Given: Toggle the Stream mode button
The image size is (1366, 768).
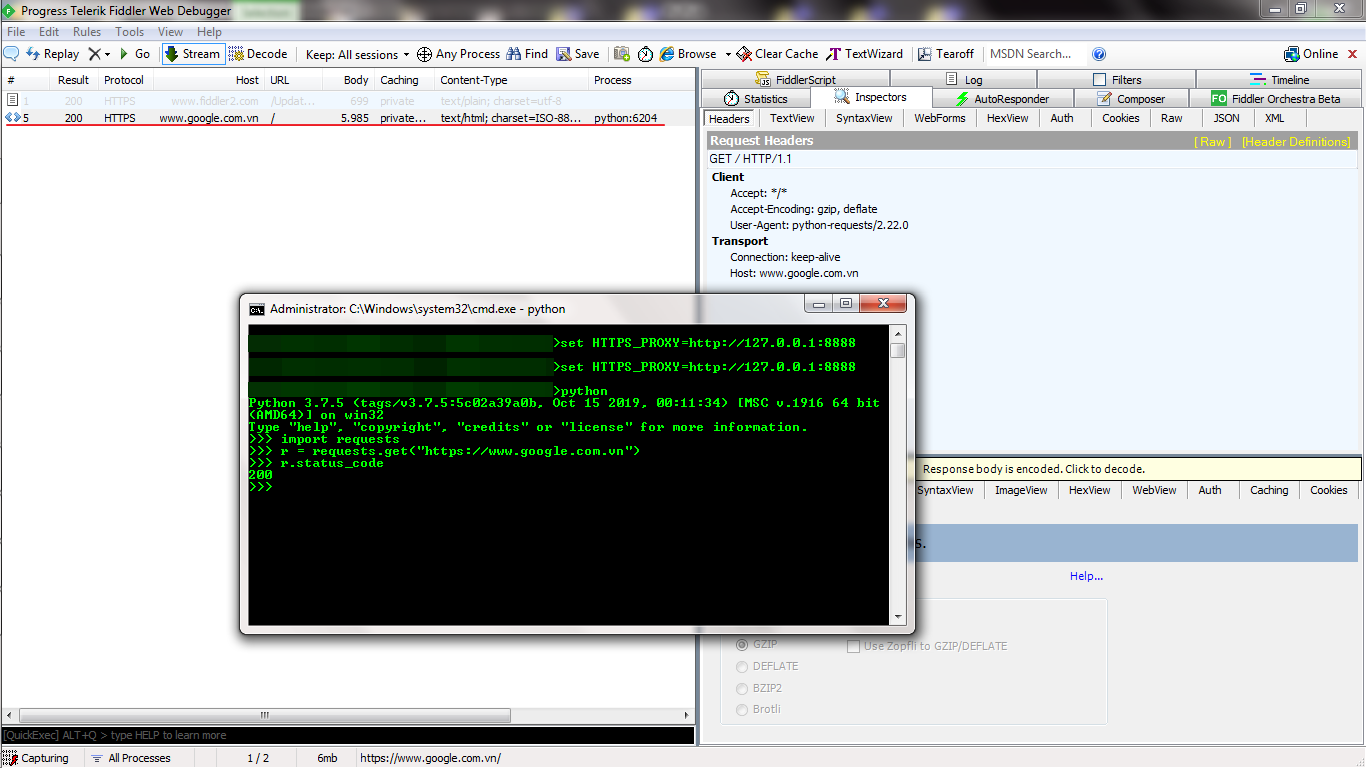Looking at the screenshot, I should click(x=192, y=54).
